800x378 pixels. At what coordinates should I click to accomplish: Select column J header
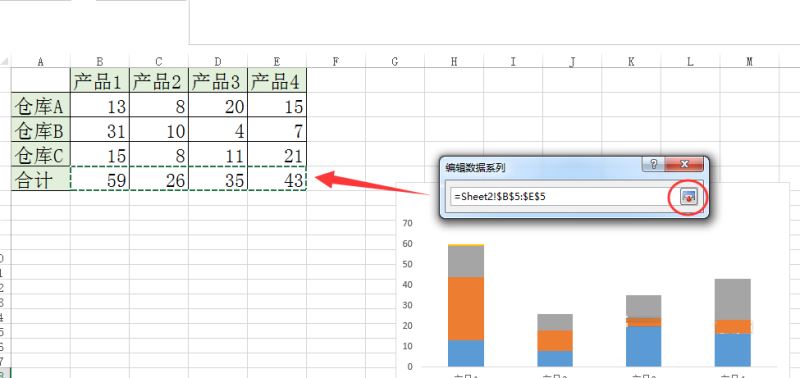[572, 62]
